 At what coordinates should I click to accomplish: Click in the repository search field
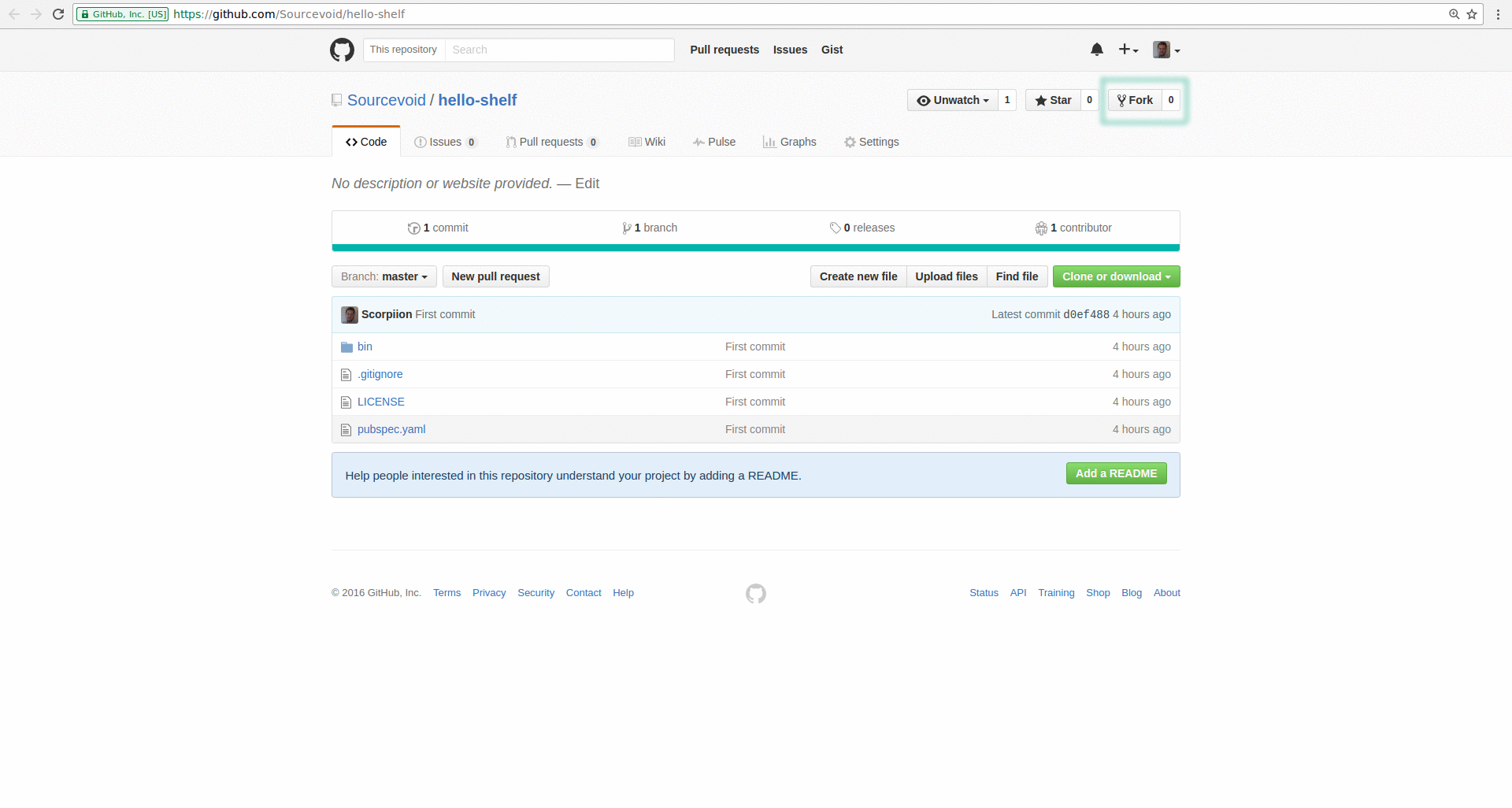(x=559, y=50)
